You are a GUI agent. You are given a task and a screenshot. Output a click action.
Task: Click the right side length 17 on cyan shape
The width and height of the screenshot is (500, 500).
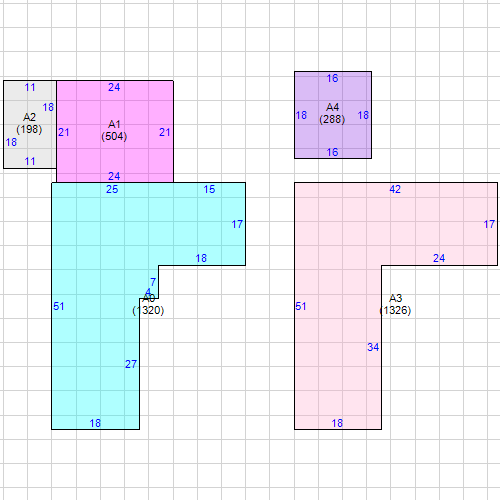coord(237,224)
